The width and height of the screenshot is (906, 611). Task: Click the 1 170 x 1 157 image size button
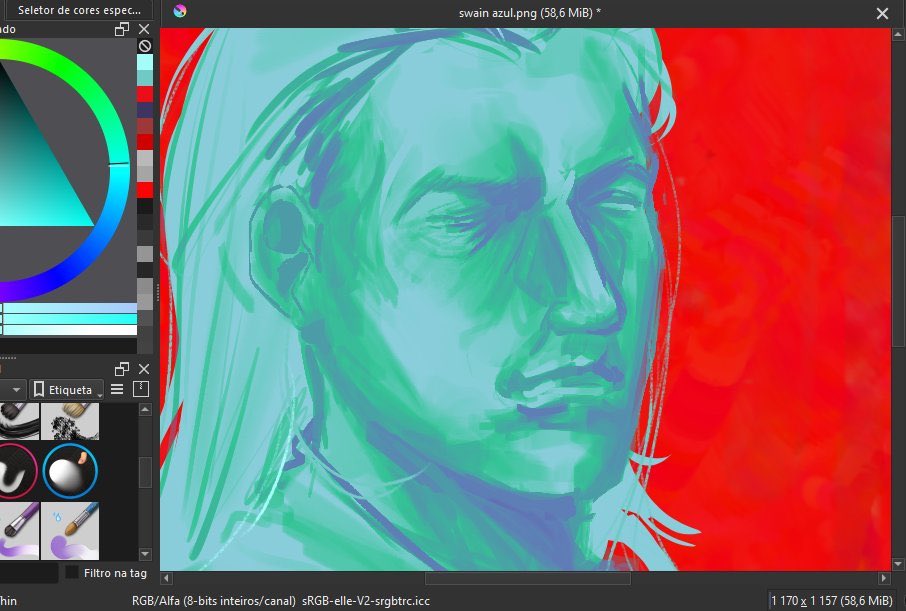coord(831,601)
